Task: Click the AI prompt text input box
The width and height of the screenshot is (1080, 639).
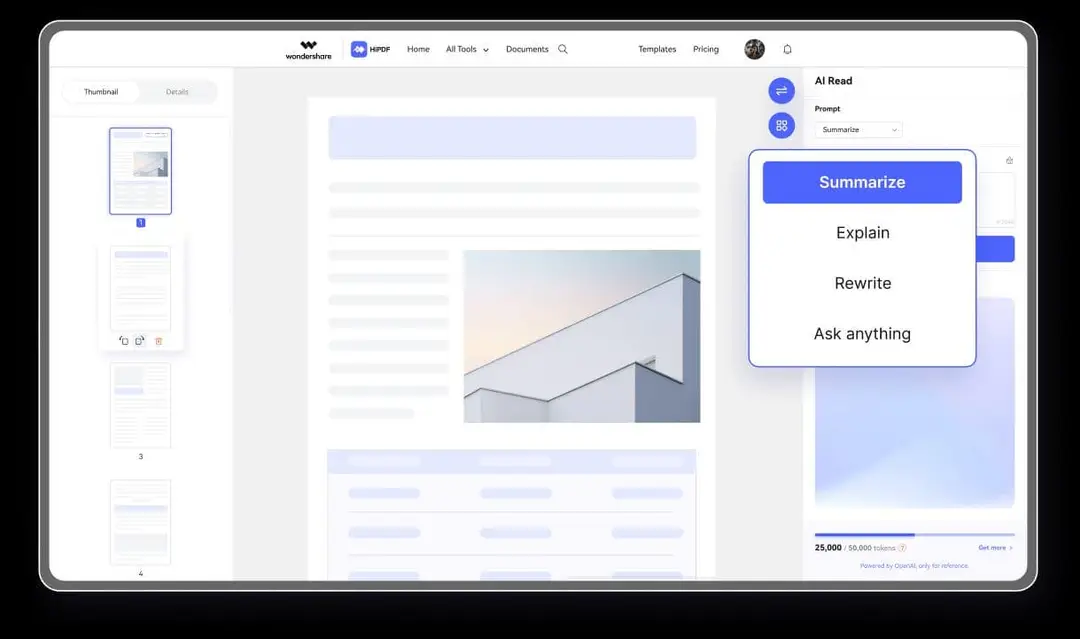Action: click(996, 198)
